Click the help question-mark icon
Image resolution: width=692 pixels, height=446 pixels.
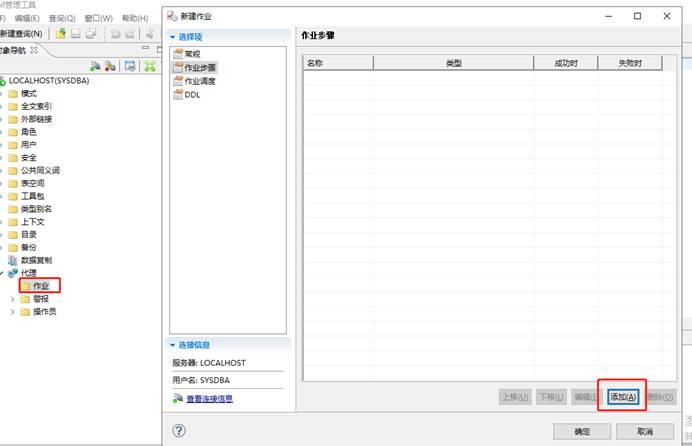(179, 431)
